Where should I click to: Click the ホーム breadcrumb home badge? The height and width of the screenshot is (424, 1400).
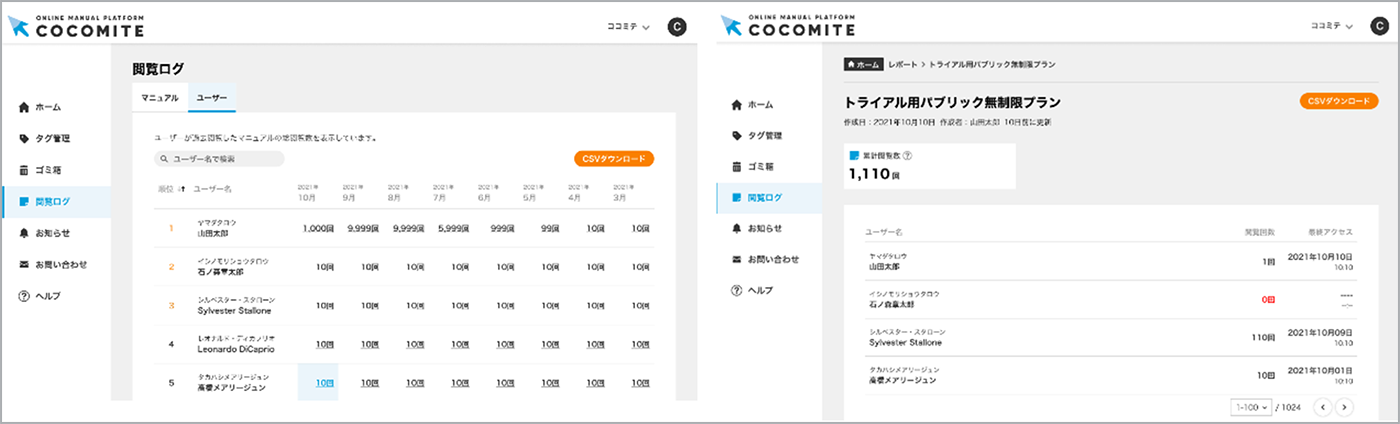(864, 64)
